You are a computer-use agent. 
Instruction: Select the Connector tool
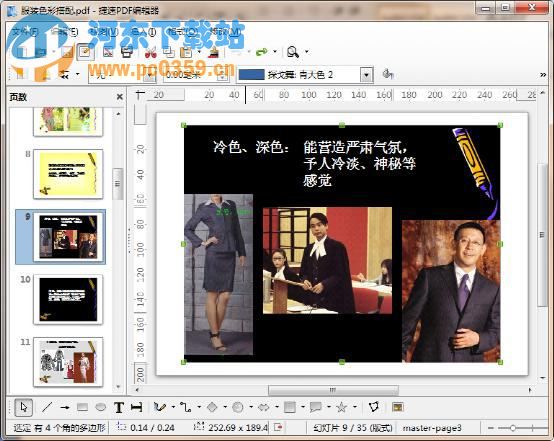[x=185, y=407]
